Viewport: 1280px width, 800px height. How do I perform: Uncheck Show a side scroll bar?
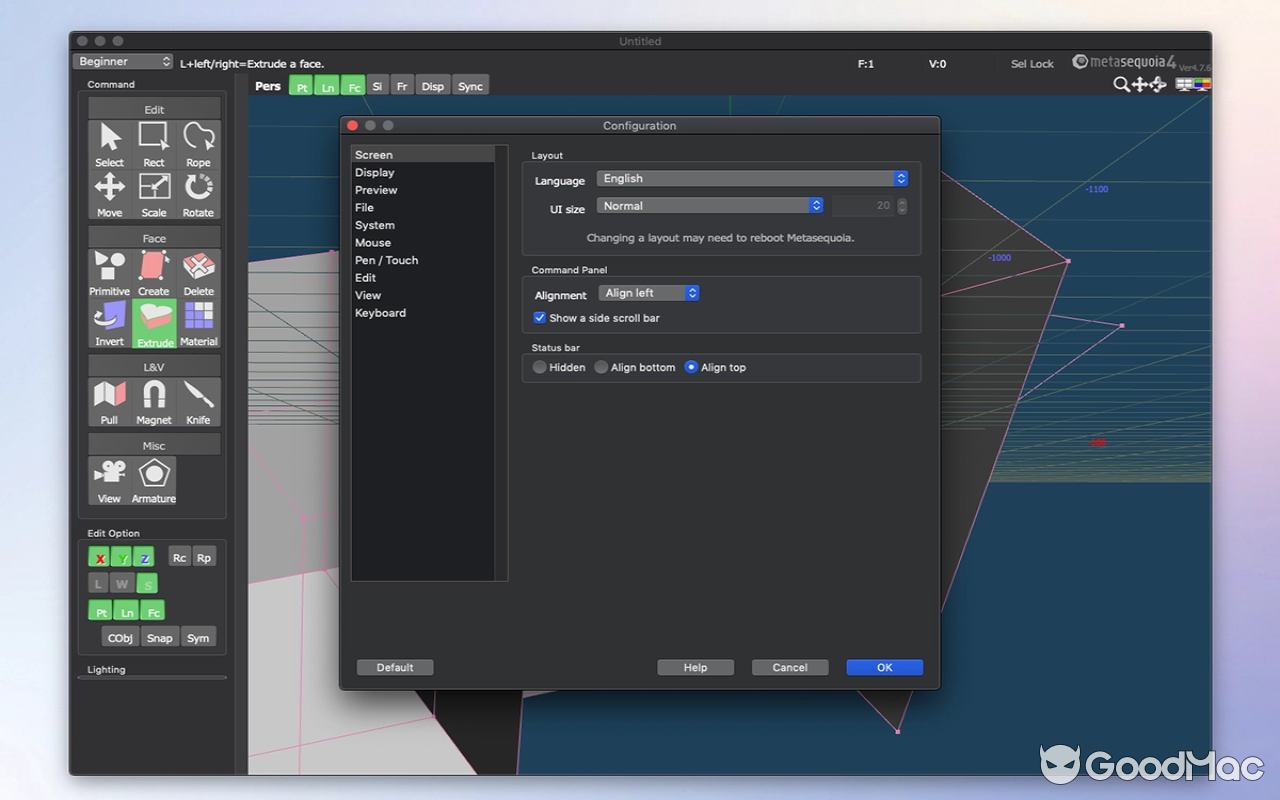539,317
